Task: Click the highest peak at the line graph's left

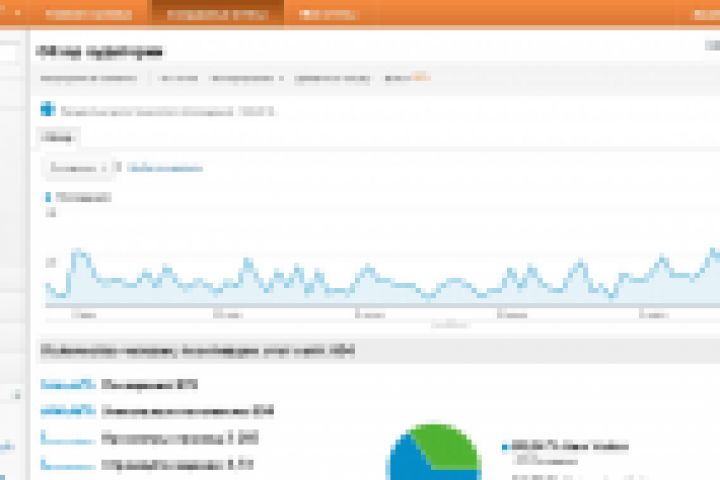Action: (x=79, y=252)
